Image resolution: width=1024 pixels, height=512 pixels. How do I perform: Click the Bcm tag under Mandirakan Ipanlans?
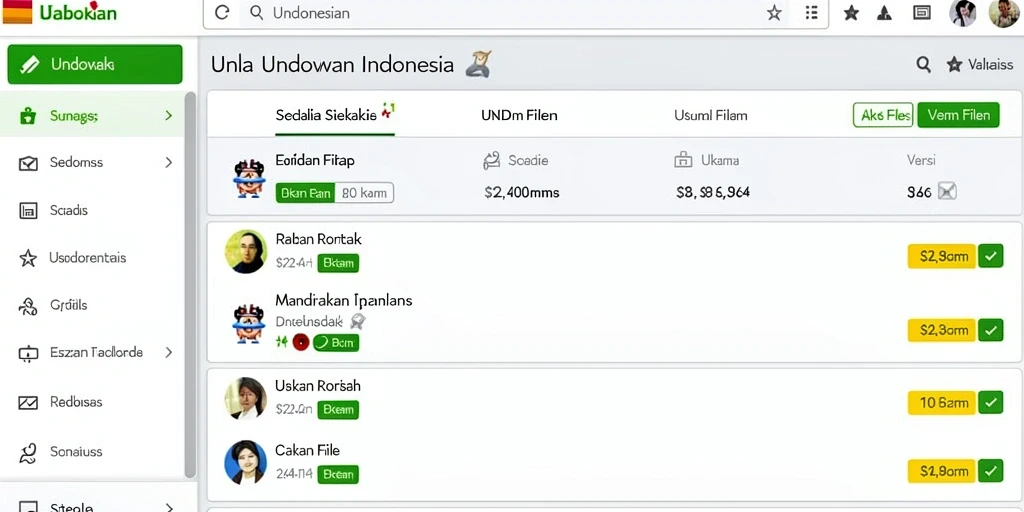(x=336, y=342)
